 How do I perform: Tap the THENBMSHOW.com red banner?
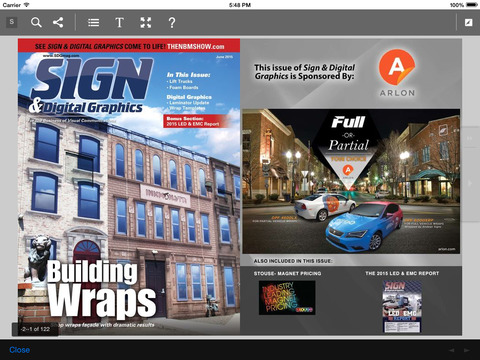tap(129, 46)
